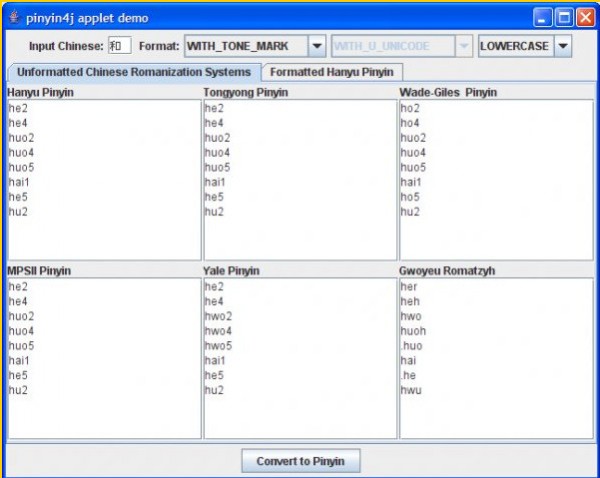Screen dimensions: 600x478
Task: Open the WITH_TONE_MARK format dropdown
Action: pos(316,46)
